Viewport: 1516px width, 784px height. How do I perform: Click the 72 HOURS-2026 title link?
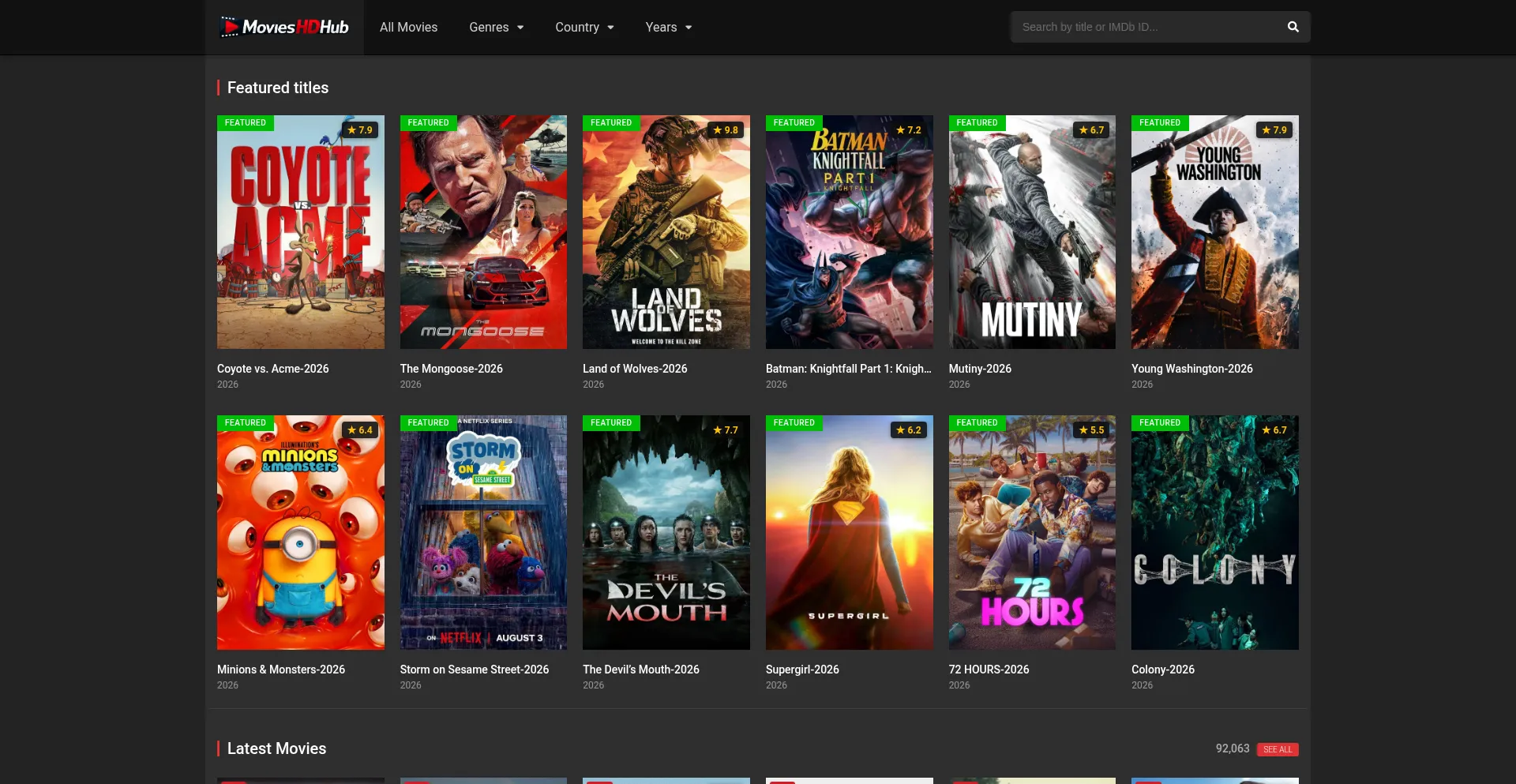pyautogui.click(x=989, y=670)
